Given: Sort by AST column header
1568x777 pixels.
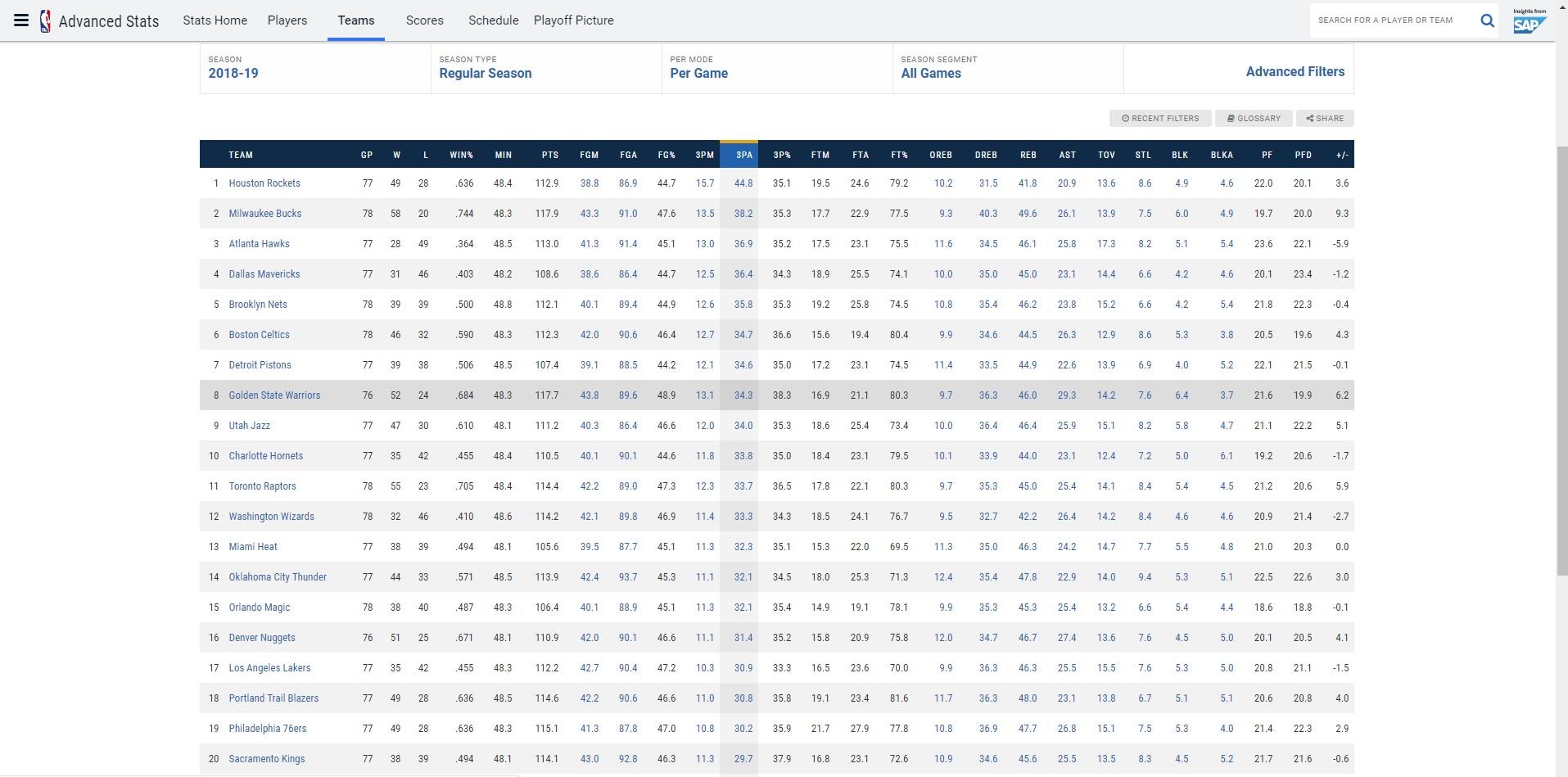Looking at the screenshot, I should (1068, 155).
